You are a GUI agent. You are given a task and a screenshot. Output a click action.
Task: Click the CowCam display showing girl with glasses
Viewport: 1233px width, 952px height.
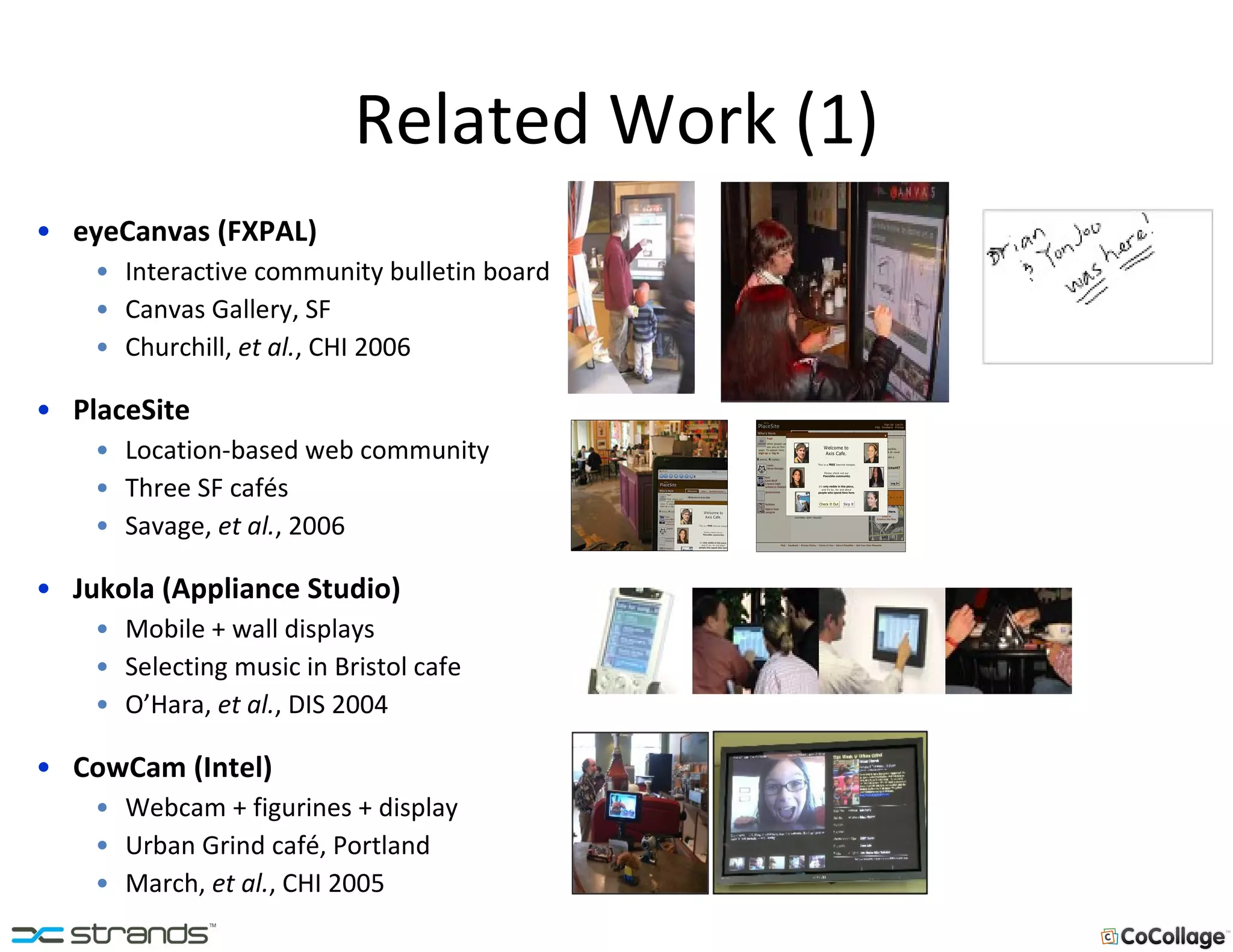[820, 813]
